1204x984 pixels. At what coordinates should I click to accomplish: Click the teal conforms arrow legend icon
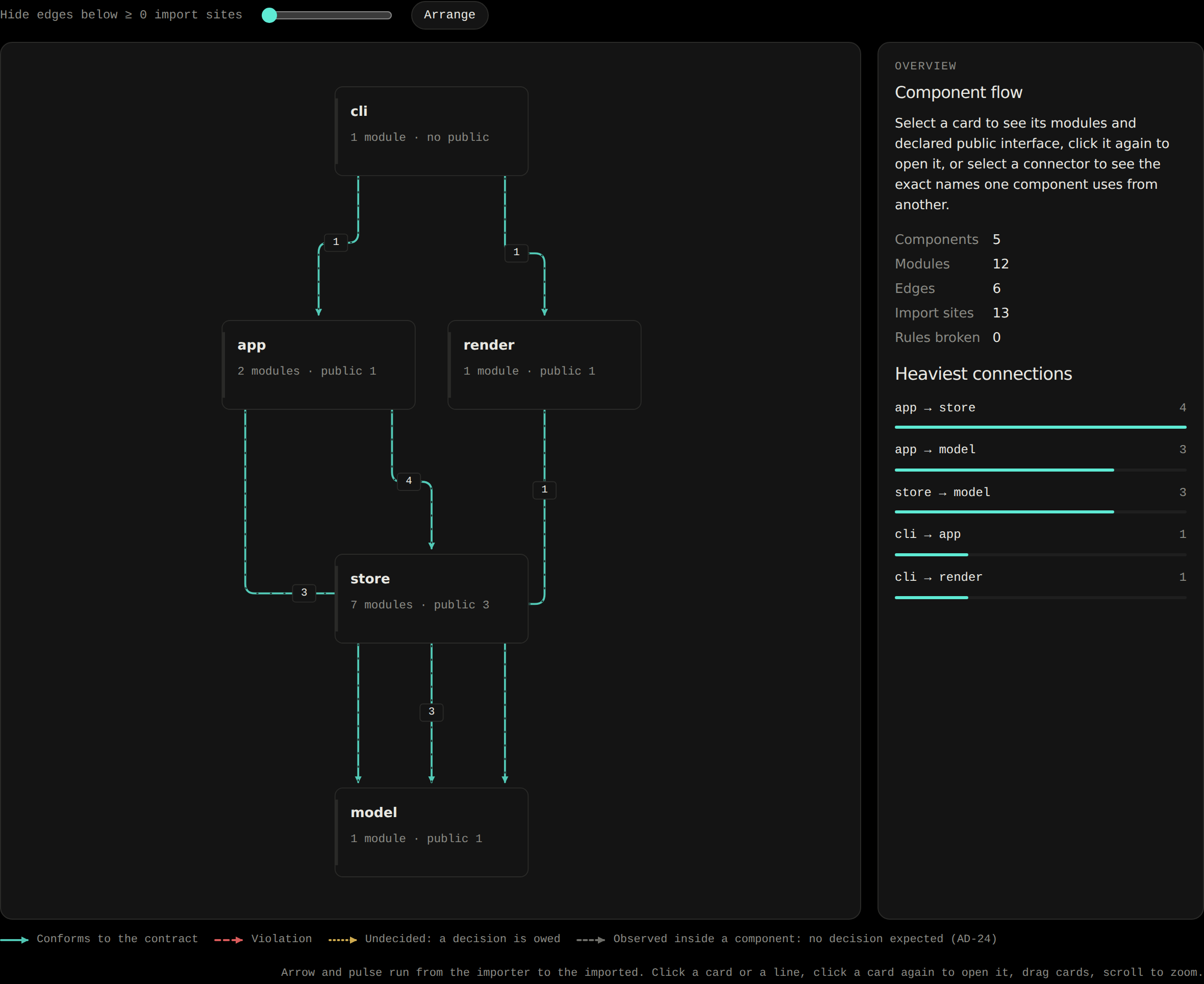(15, 940)
